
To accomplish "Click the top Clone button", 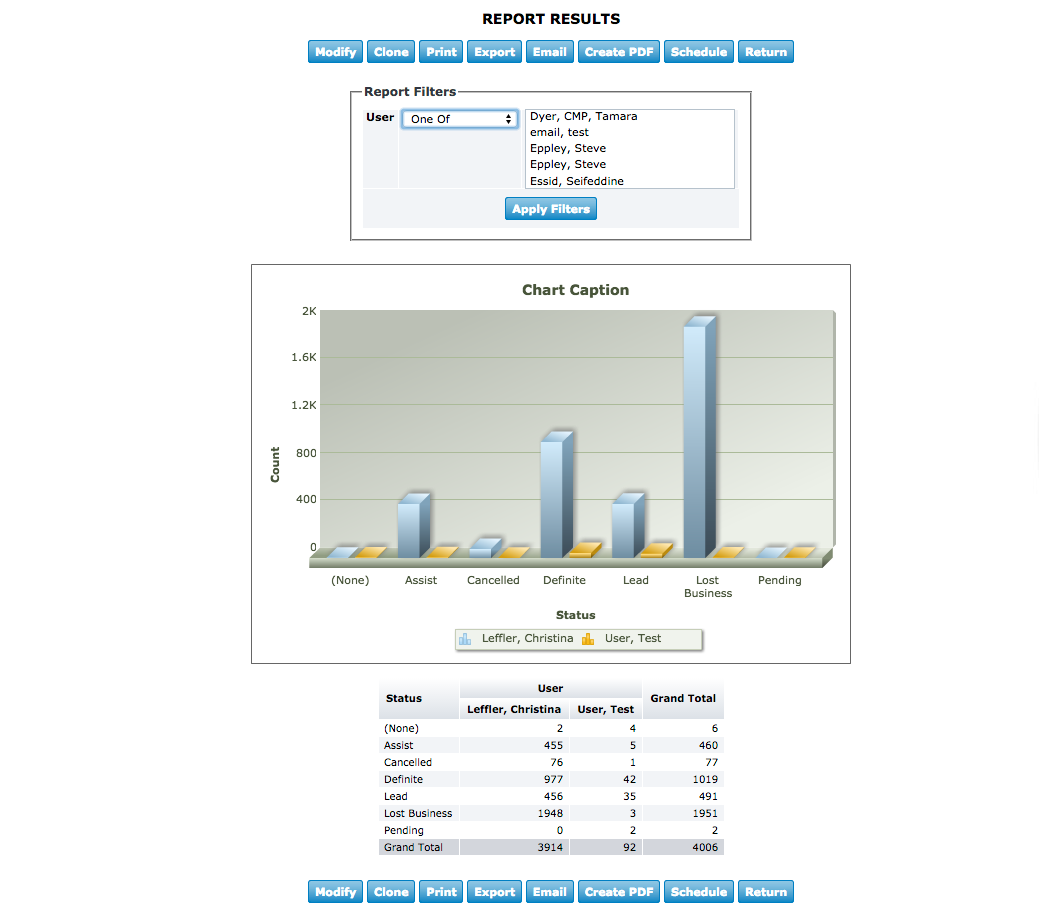I will [391, 52].
